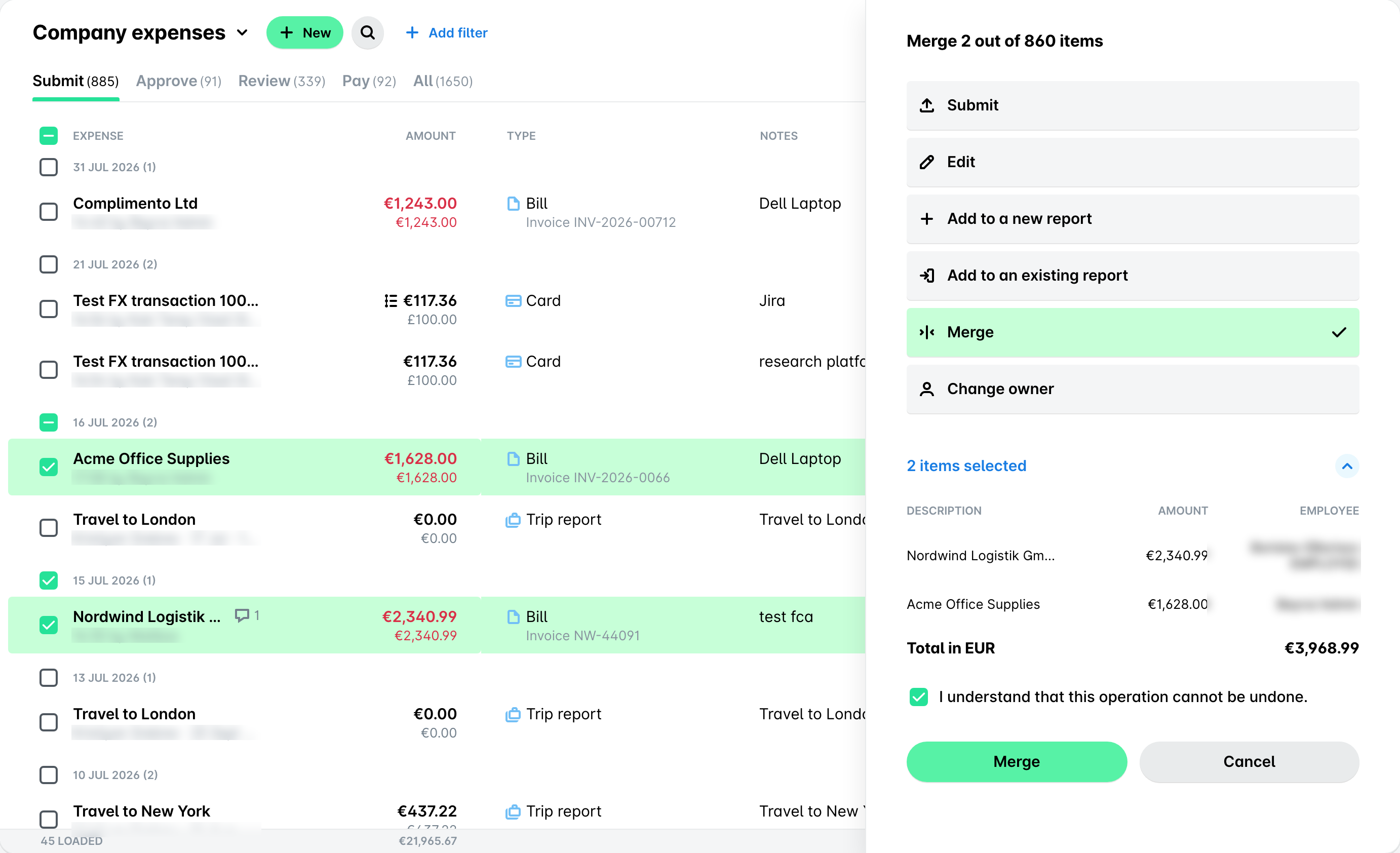Uncheck the Nordwind Logistik expense checkbox

48,625
